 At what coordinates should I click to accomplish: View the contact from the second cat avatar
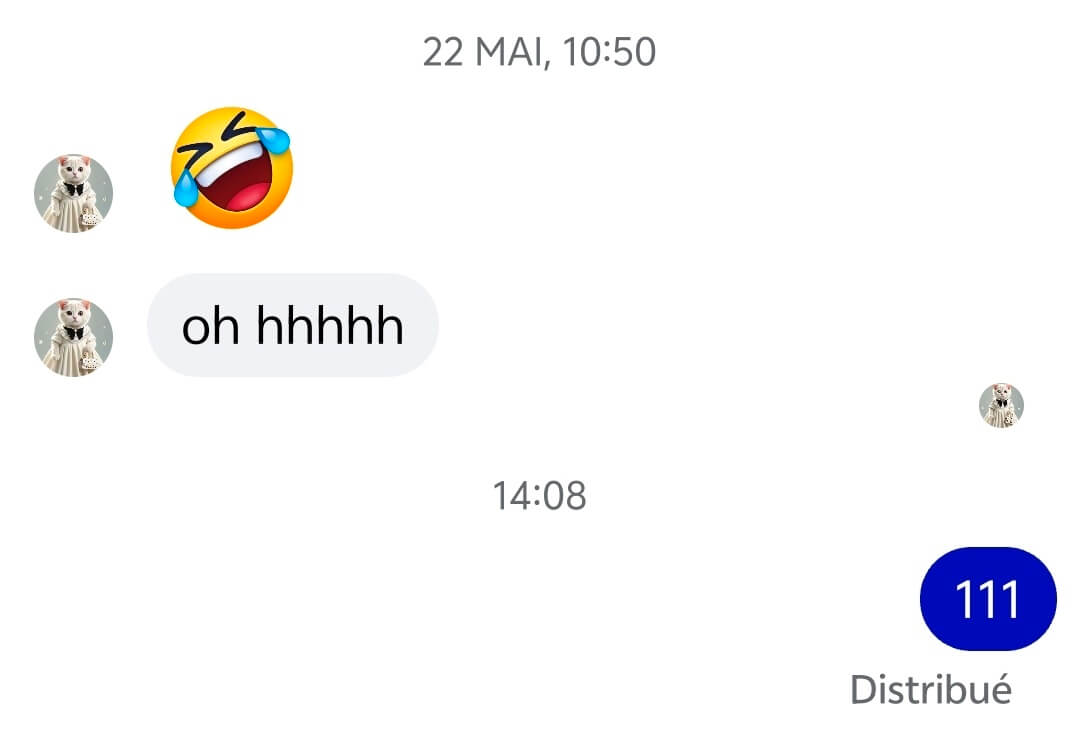73,337
